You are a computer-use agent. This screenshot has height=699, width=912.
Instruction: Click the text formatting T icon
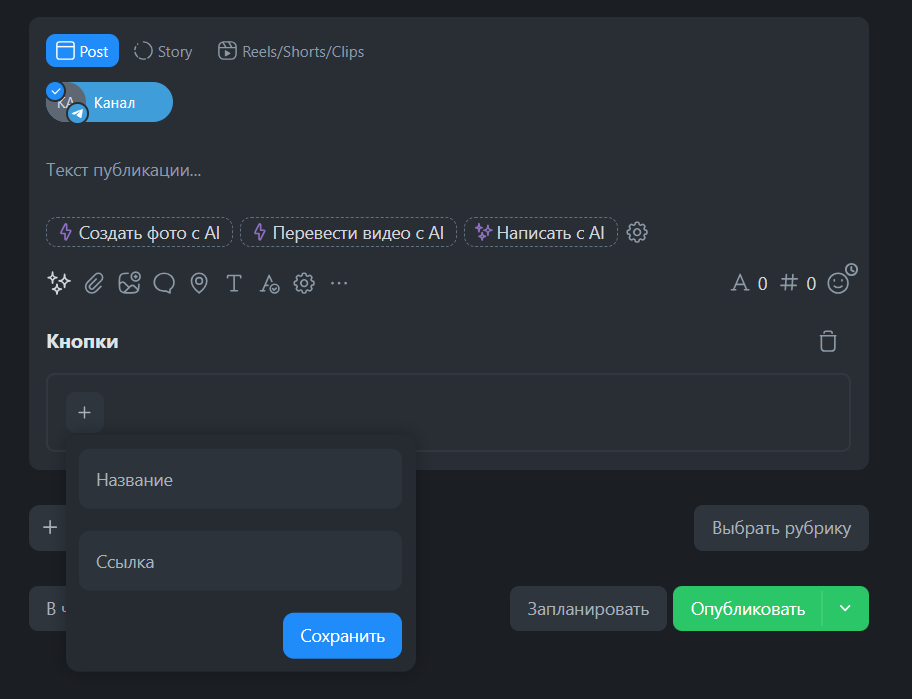234,283
